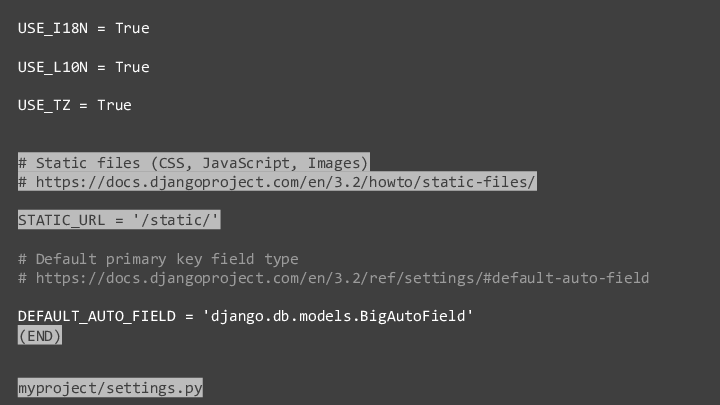This screenshot has height=405, width=720.
Task: Click the highlighted Static files comment
Action: [193, 163]
